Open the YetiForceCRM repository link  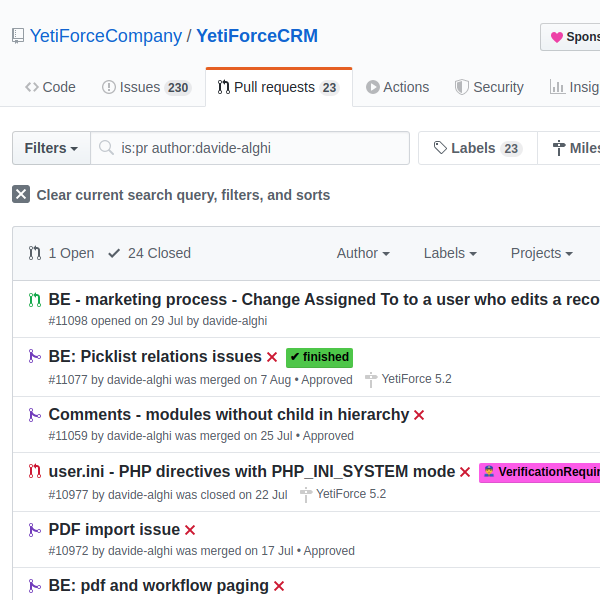click(257, 36)
